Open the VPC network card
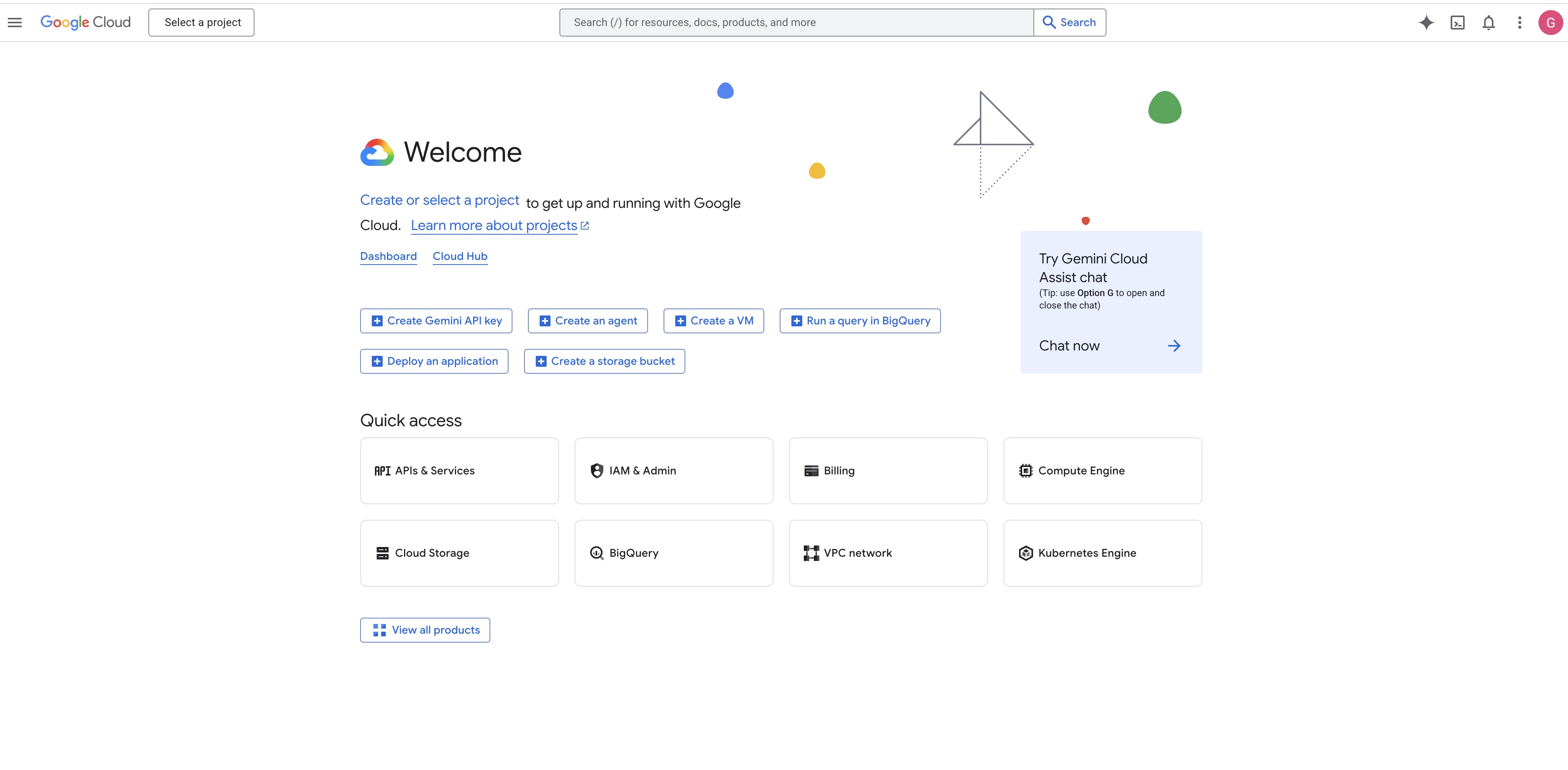Screen dimensions: 1568x770 point(888,553)
